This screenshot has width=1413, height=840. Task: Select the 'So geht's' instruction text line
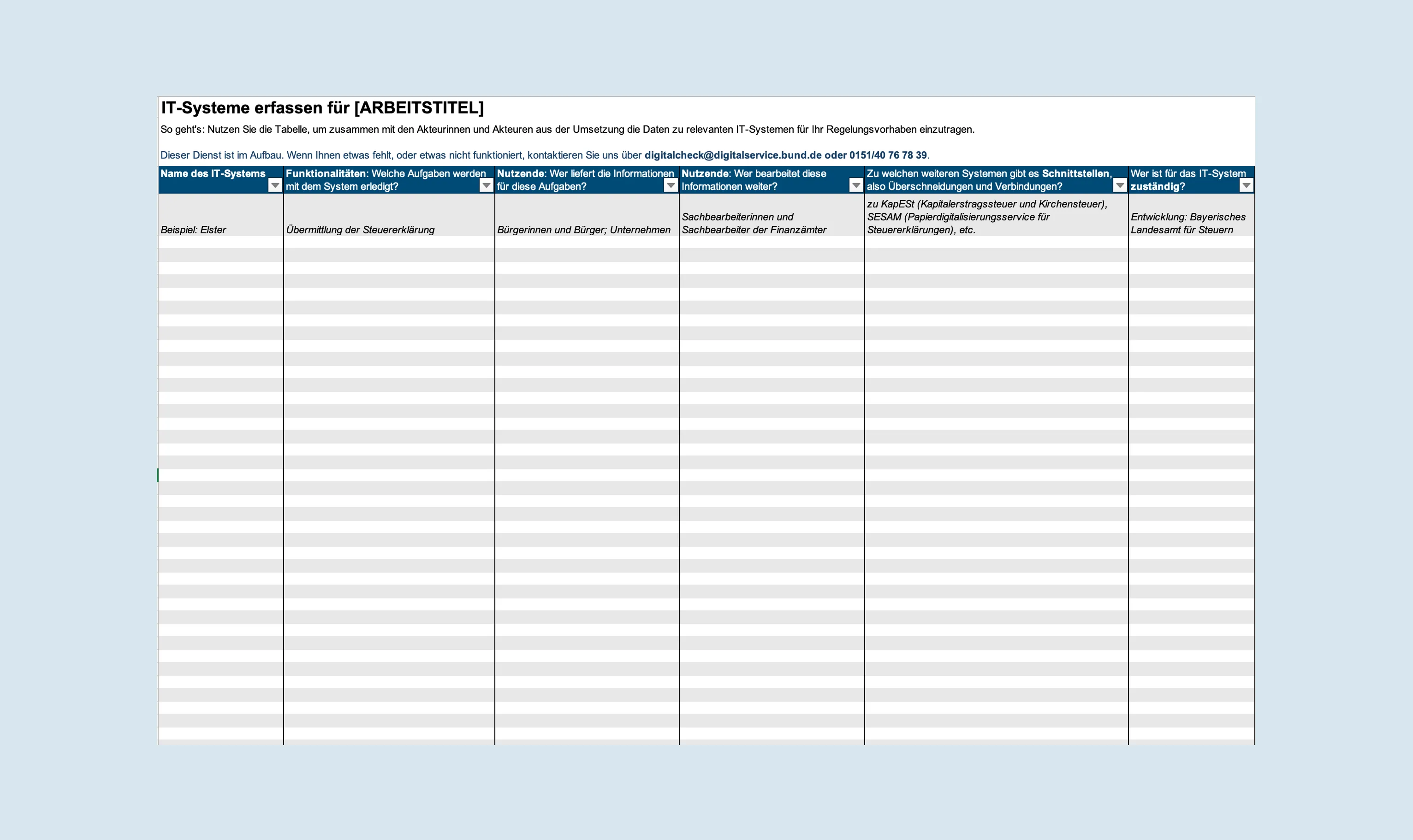567,130
